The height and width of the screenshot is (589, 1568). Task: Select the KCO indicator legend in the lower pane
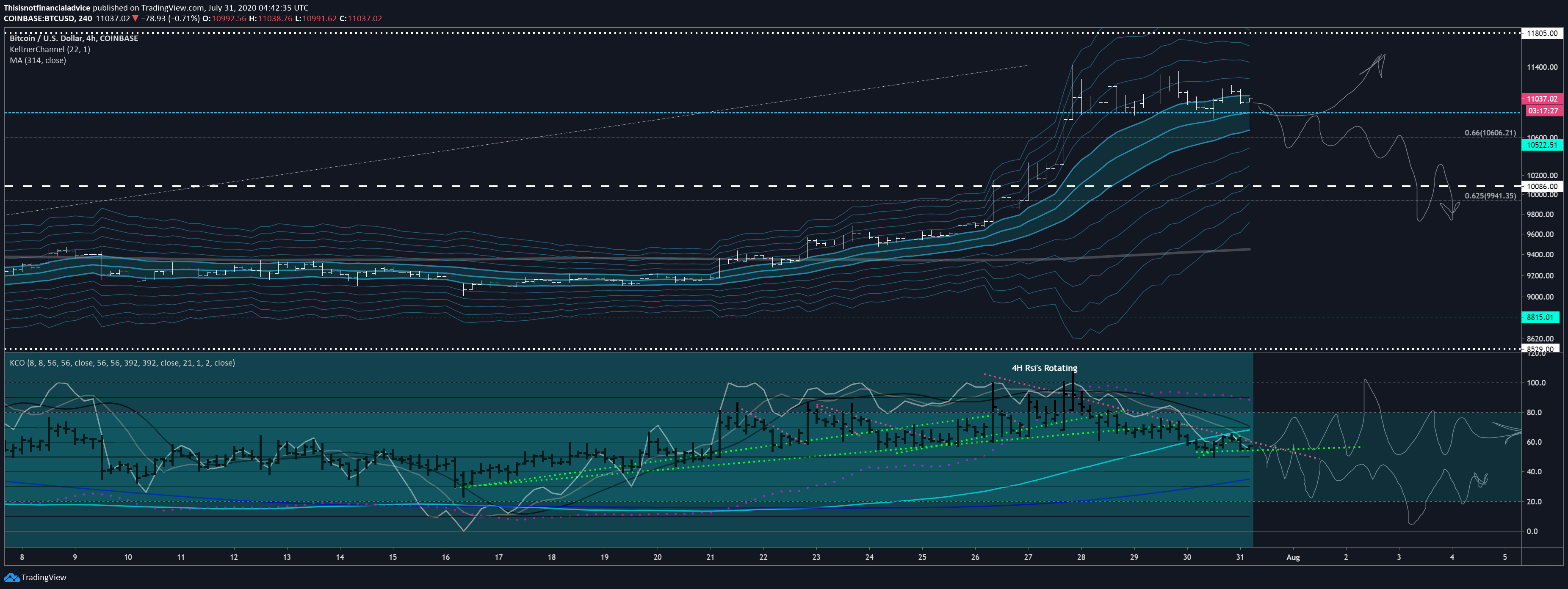(122, 363)
